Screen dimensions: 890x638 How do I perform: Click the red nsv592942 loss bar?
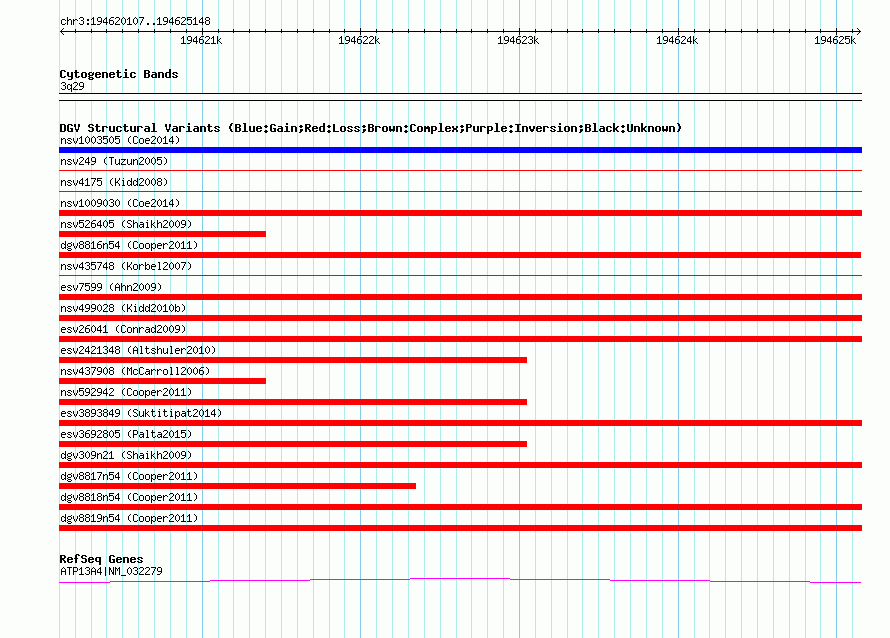tap(293, 402)
